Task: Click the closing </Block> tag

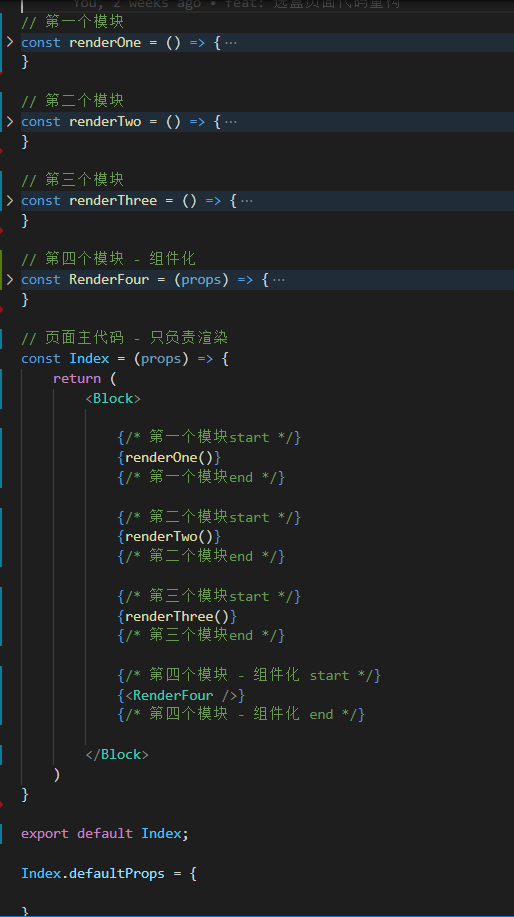Action: (x=117, y=754)
